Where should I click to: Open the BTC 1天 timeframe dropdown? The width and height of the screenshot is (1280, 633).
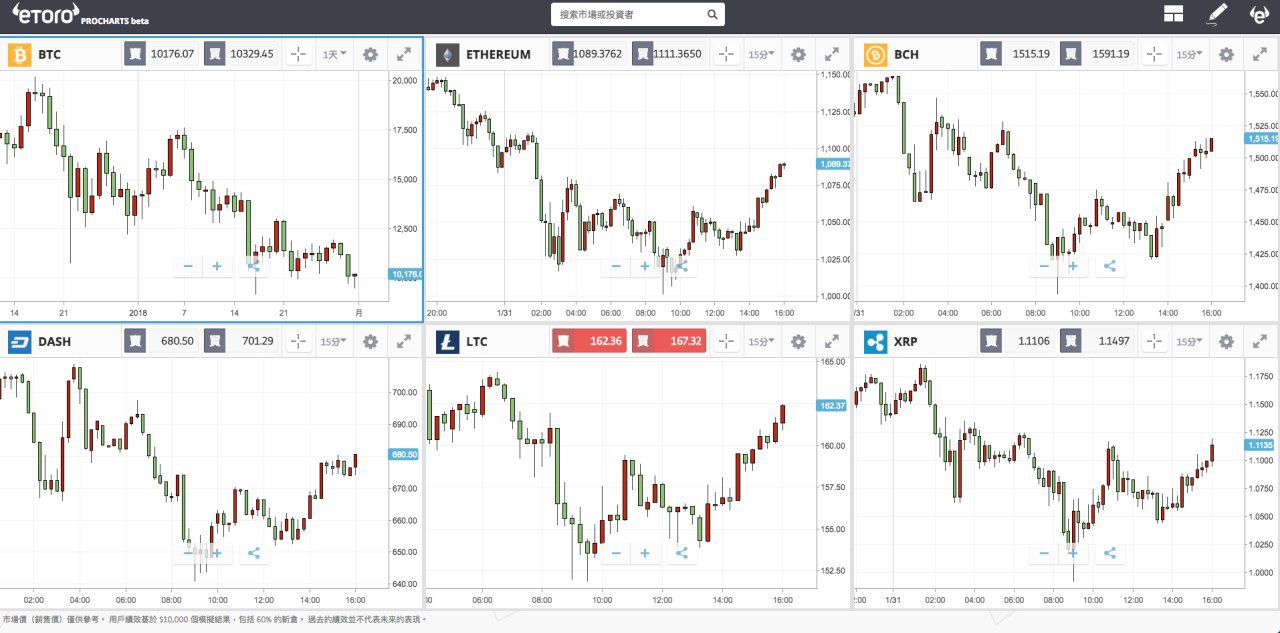(x=334, y=54)
